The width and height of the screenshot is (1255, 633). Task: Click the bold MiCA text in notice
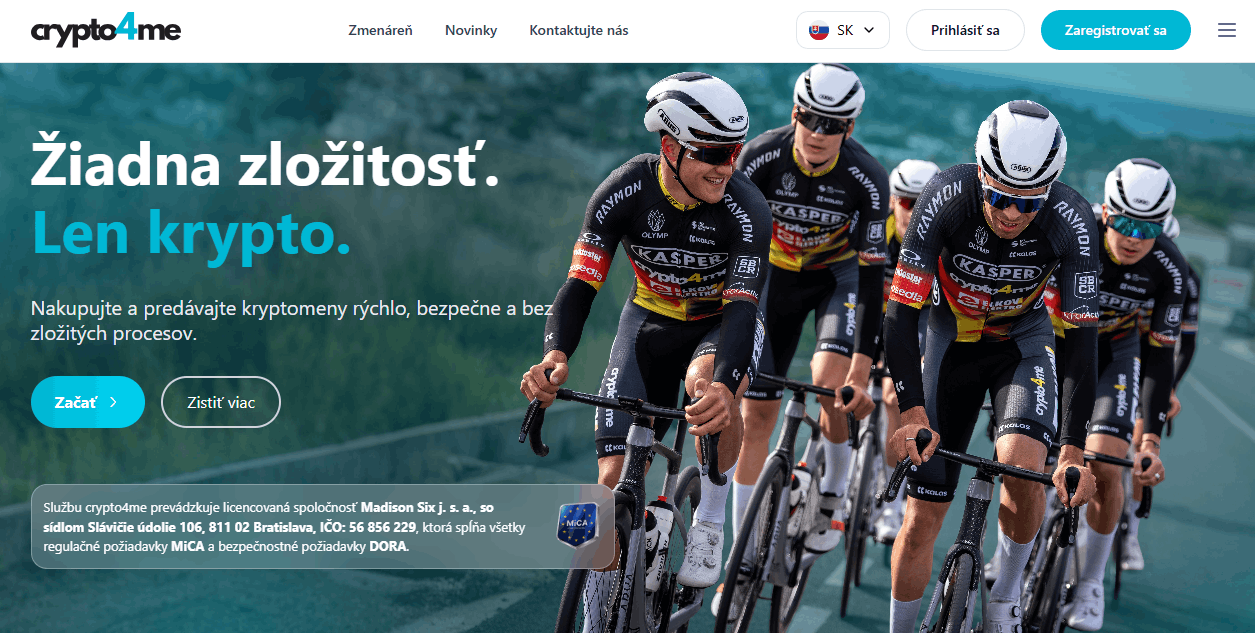click(x=188, y=547)
